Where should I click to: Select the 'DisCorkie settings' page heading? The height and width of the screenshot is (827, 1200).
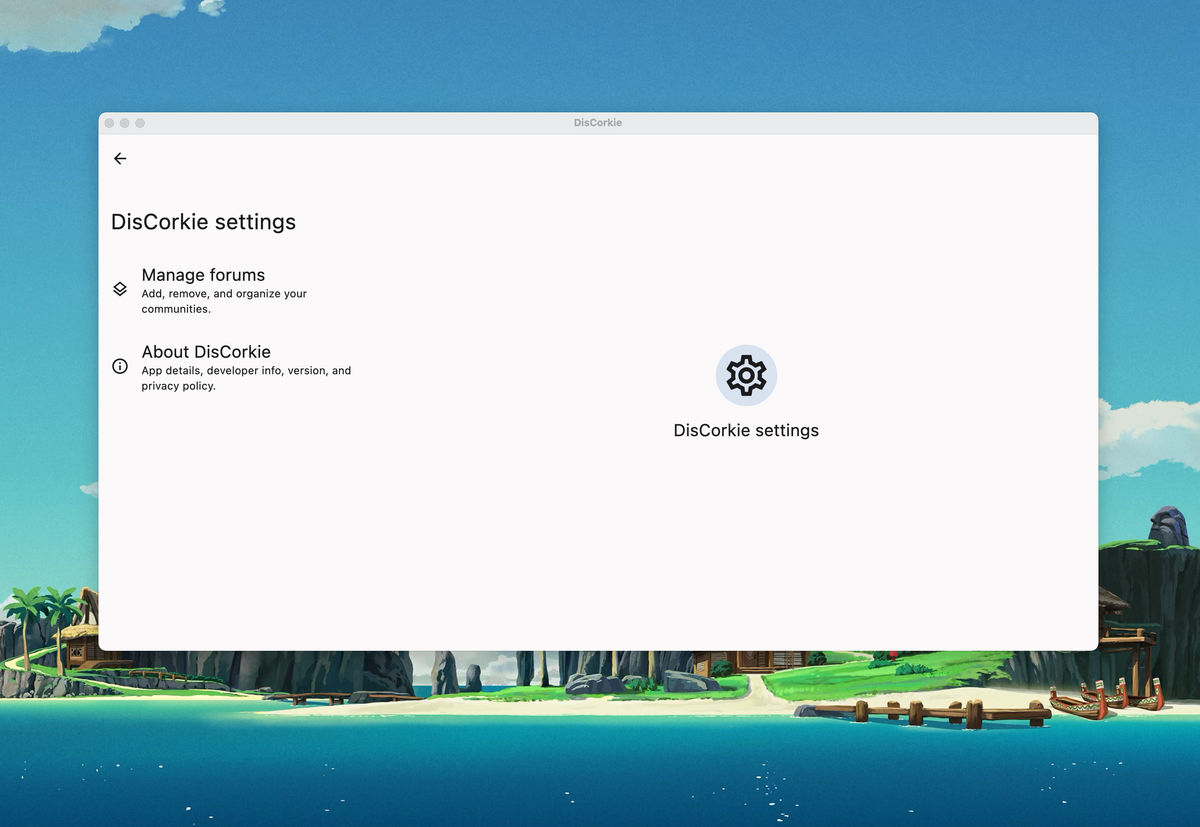tap(203, 222)
